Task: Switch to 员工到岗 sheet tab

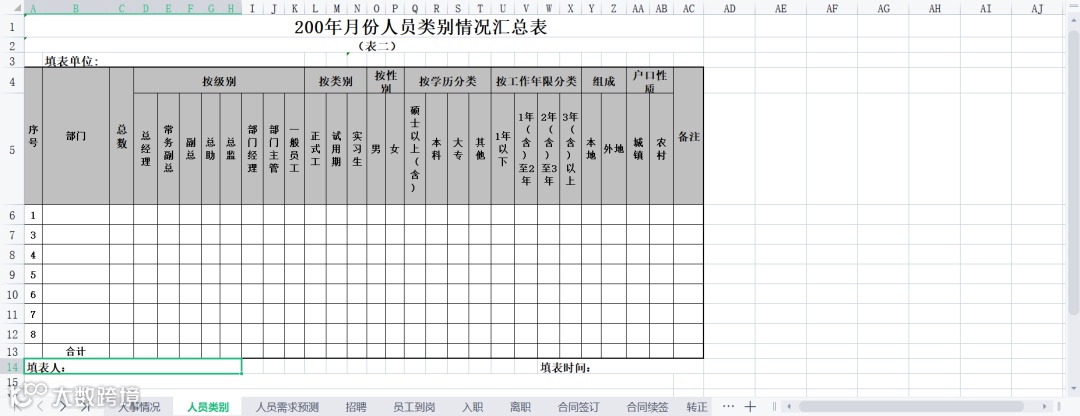Action: click(x=414, y=407)
